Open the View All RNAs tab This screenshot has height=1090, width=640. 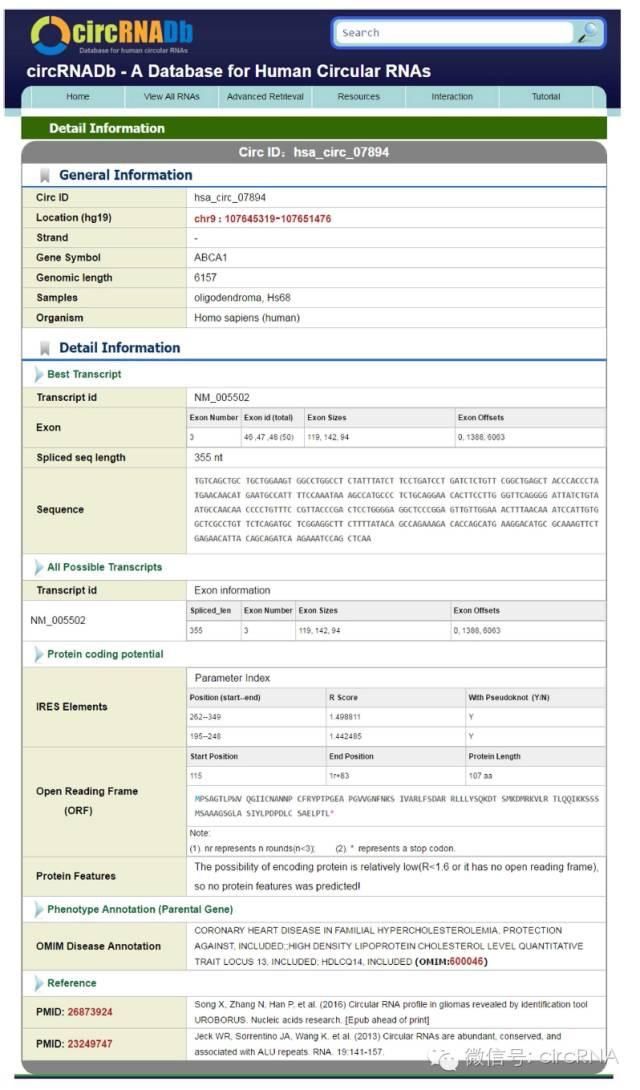coord(171,97)
